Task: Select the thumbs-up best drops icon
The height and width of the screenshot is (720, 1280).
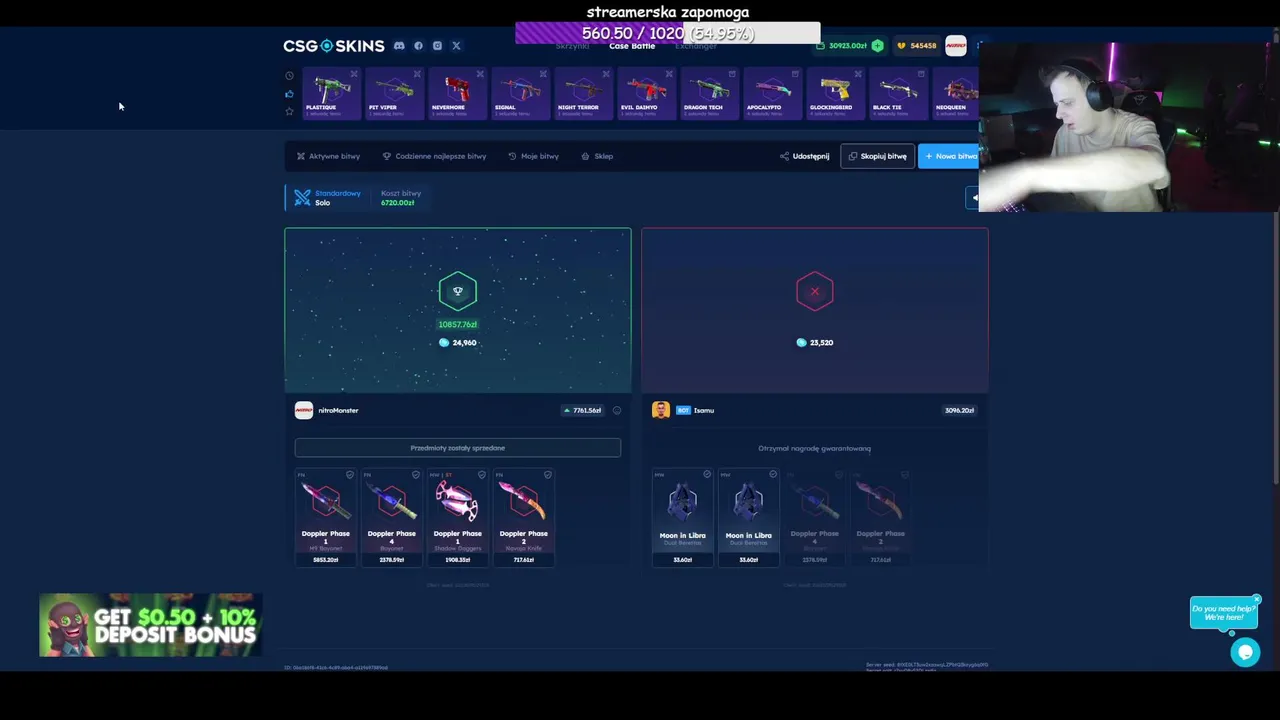Action: [289, 94]
